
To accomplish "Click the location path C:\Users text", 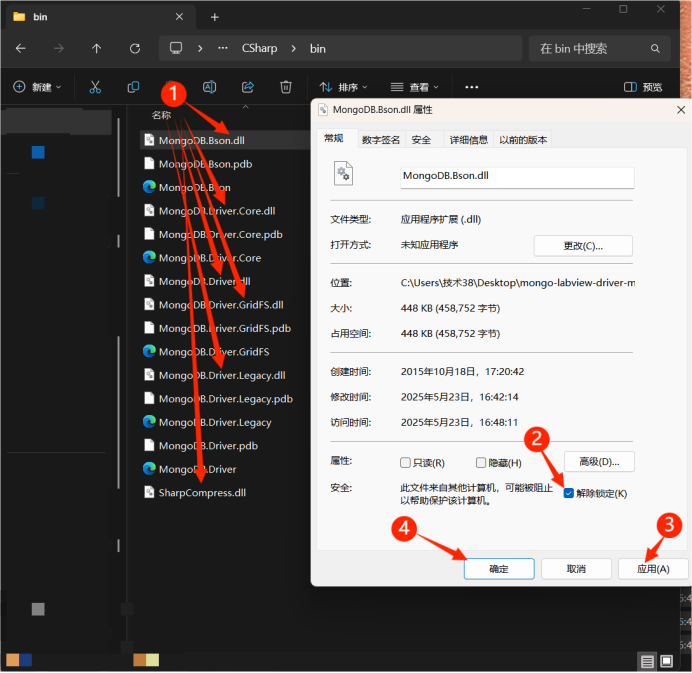I will pos(517,282).
